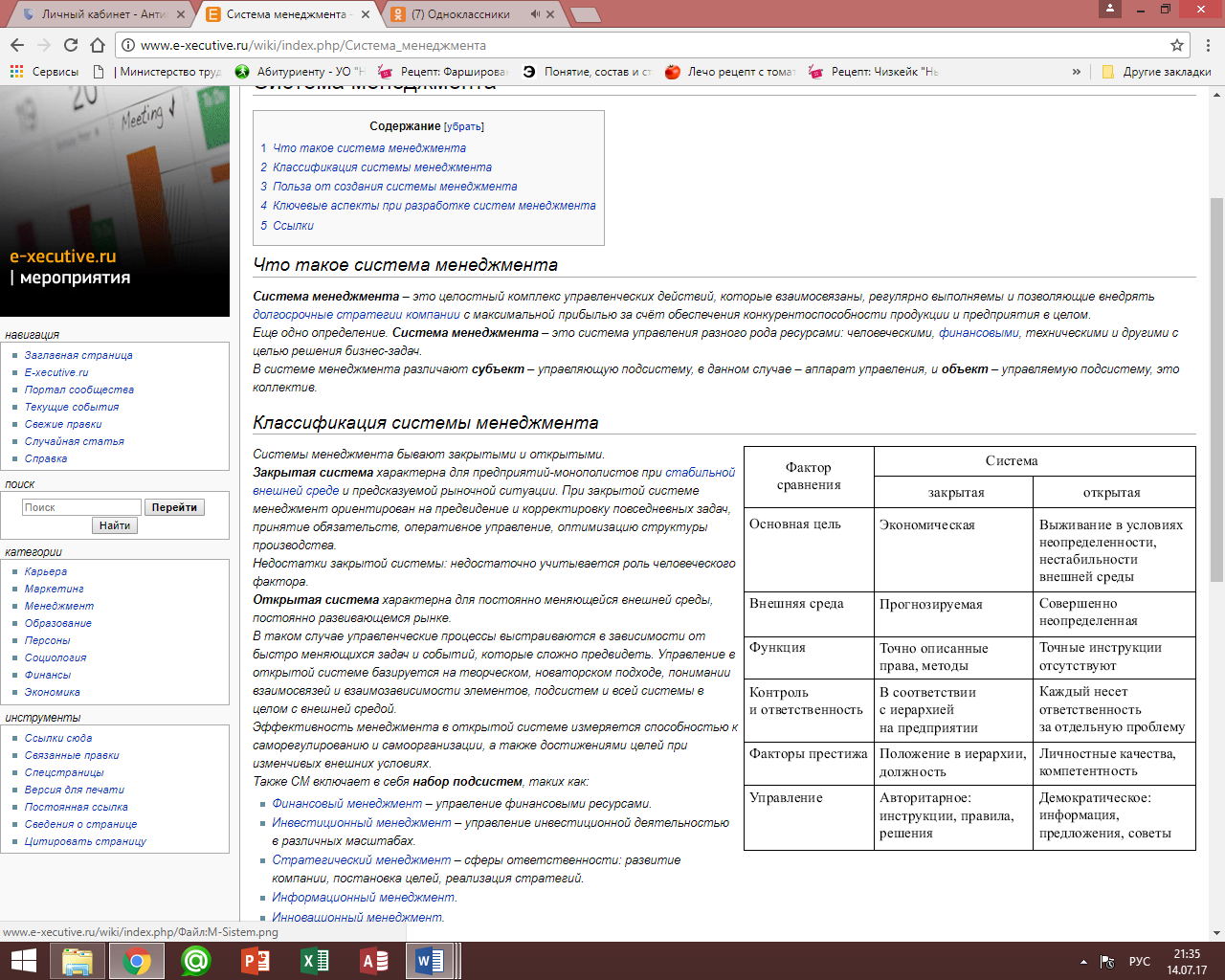Open the browser home page icon
Viewport: 1225px width, 980px height.
pyautogui.click(x=98, y=45)
